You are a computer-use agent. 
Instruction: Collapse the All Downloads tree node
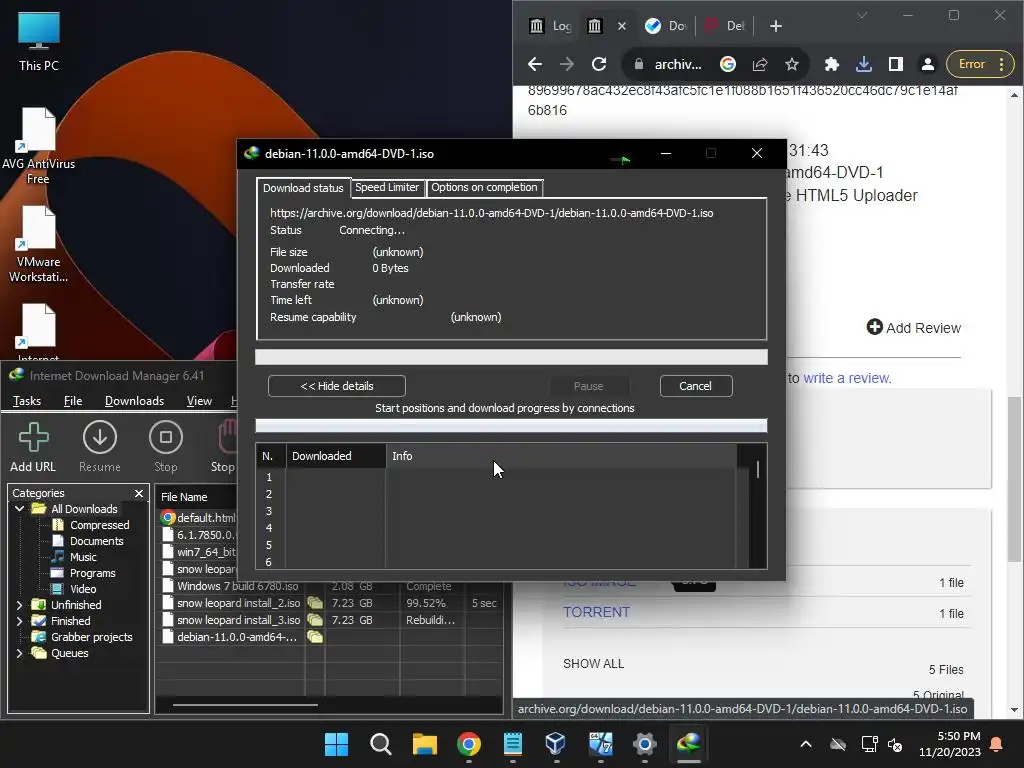click(x=20, y=509)
